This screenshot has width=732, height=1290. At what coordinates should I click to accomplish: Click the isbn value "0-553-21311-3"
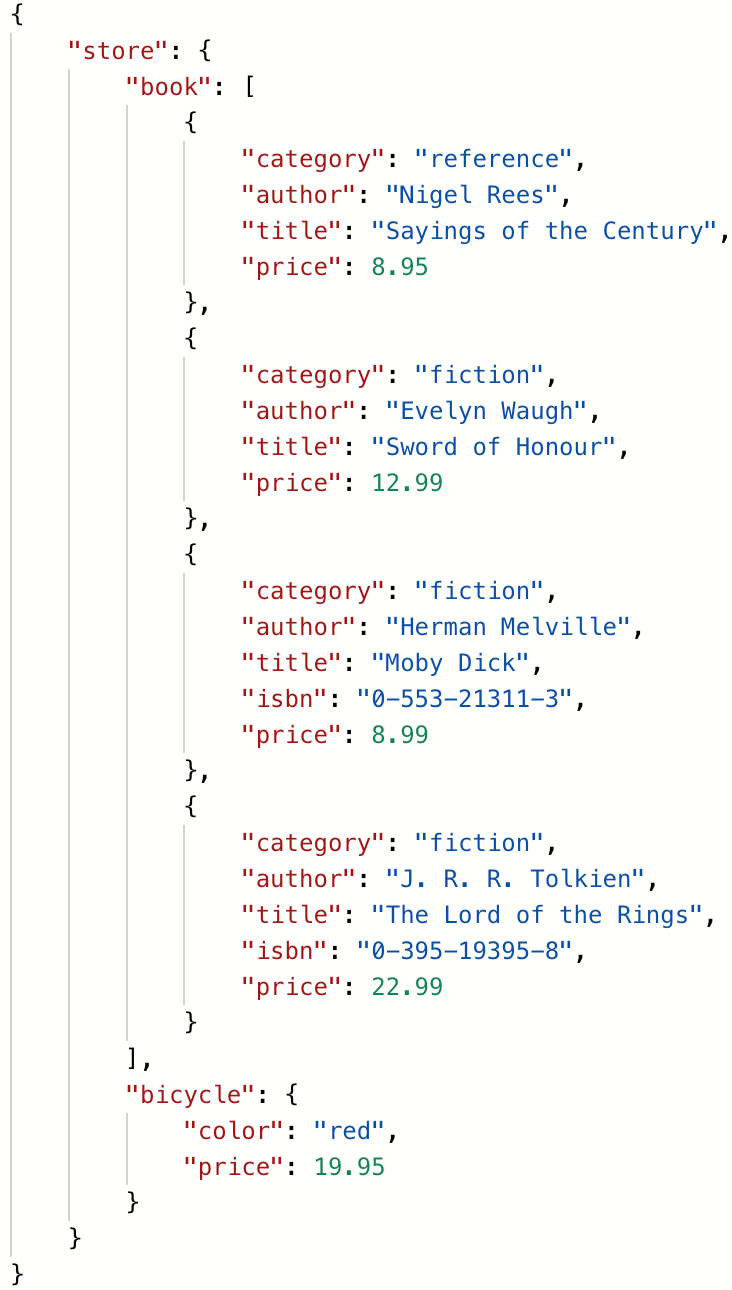(465, 699)
